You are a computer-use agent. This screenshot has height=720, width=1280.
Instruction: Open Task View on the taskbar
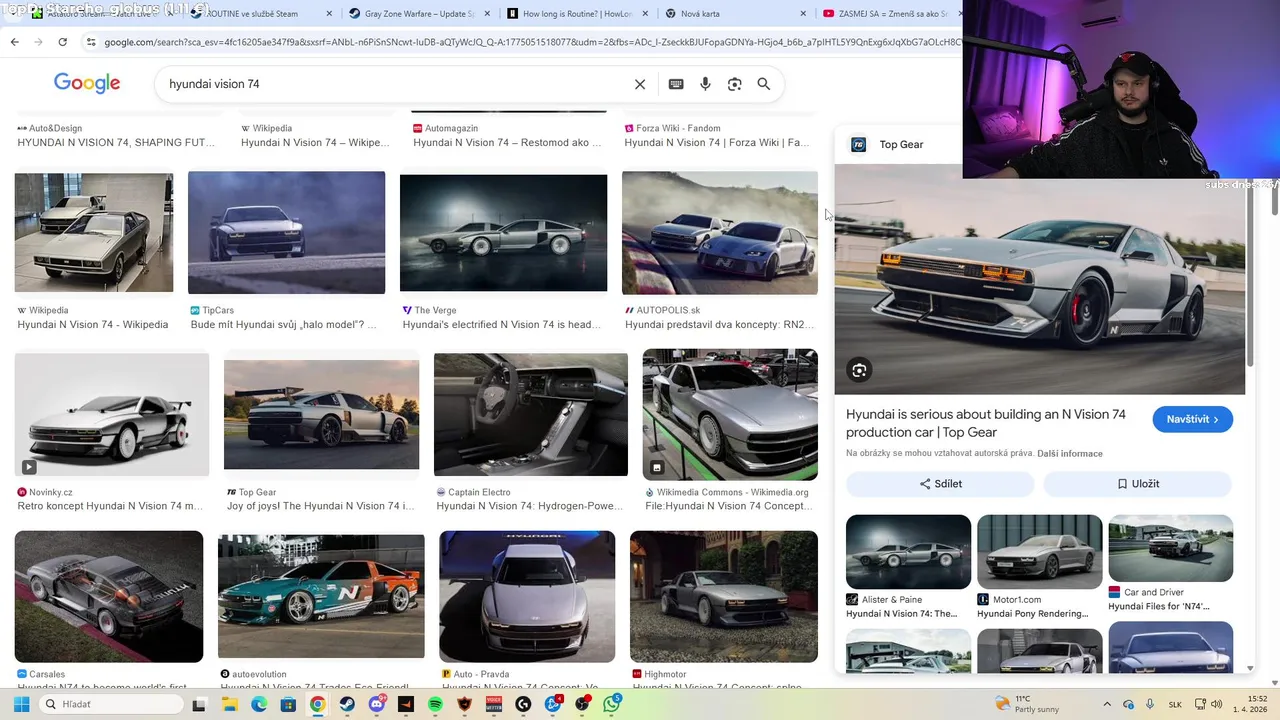pos(199,704)
